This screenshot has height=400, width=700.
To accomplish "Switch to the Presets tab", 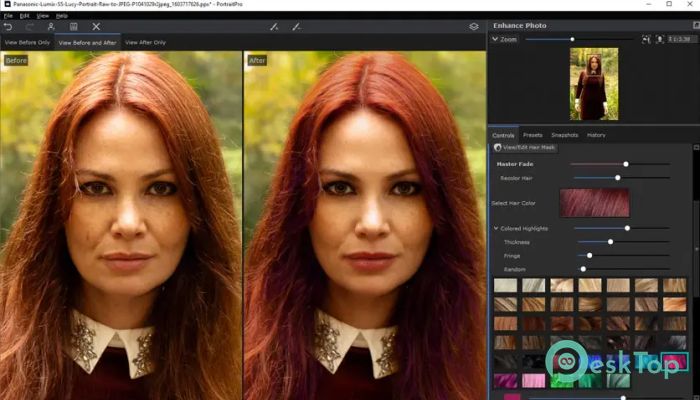I will pyautogui.click(x=533, y=135).
